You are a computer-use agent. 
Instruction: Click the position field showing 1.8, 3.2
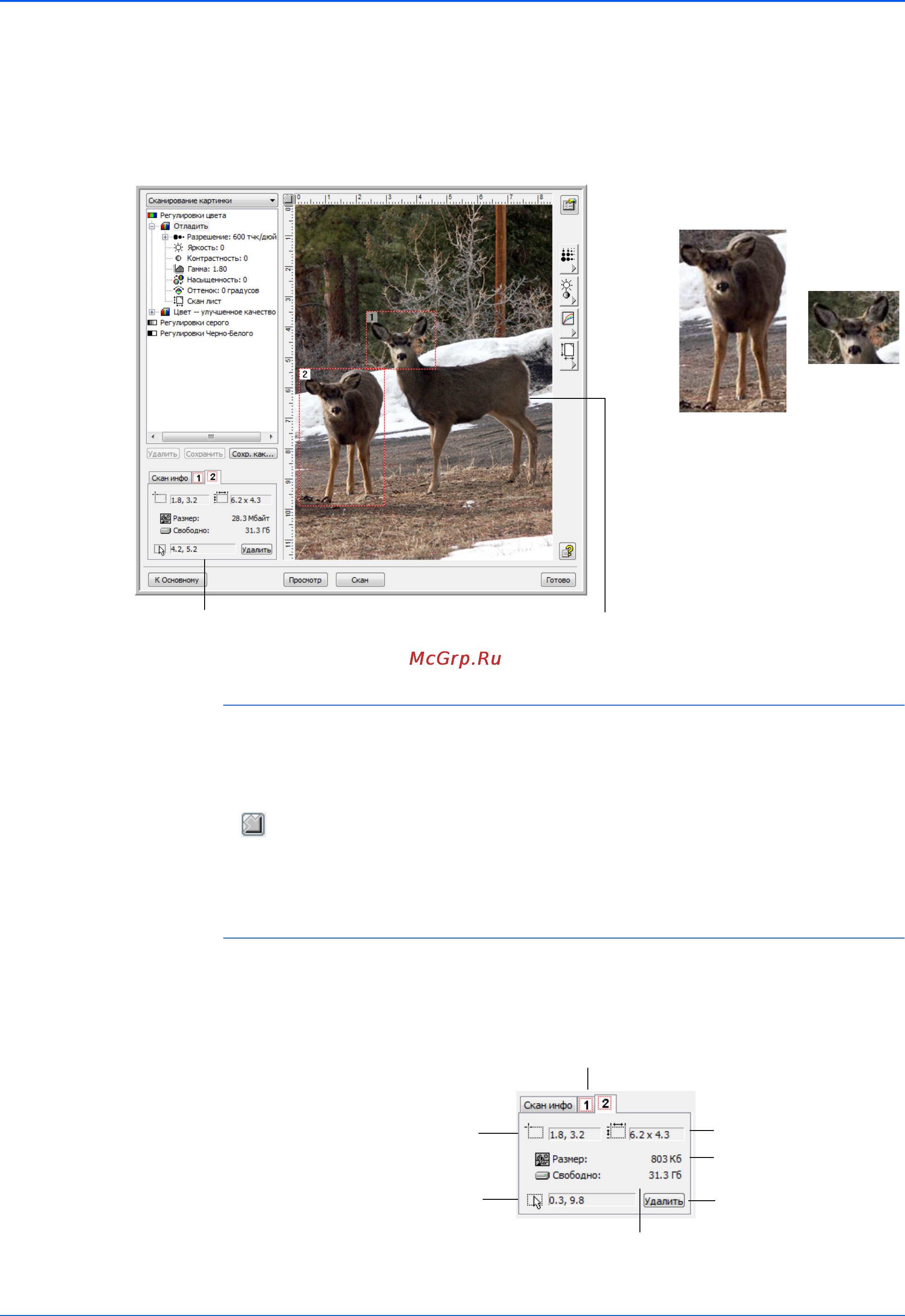tap(189, 501)
